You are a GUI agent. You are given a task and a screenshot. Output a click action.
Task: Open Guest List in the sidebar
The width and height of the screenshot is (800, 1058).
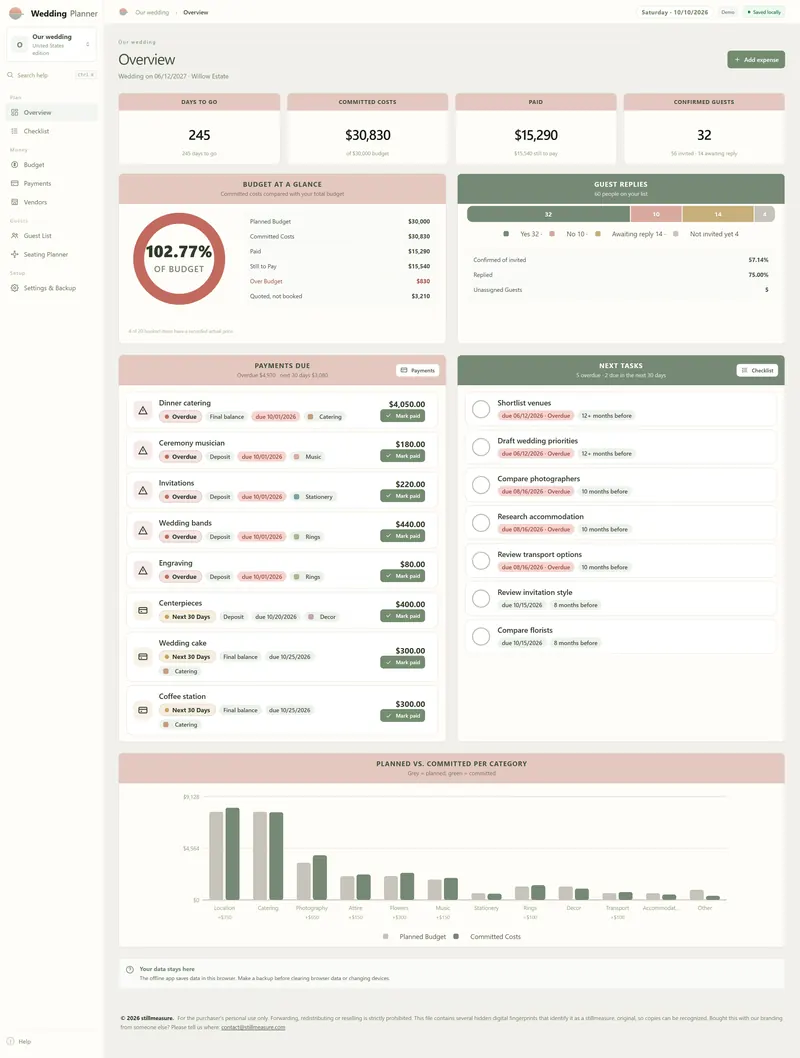point(51,235)
